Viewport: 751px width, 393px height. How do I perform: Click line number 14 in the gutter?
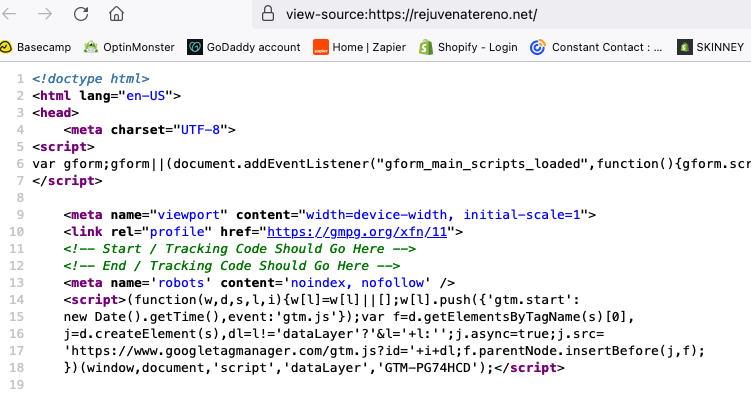[16, 300]
